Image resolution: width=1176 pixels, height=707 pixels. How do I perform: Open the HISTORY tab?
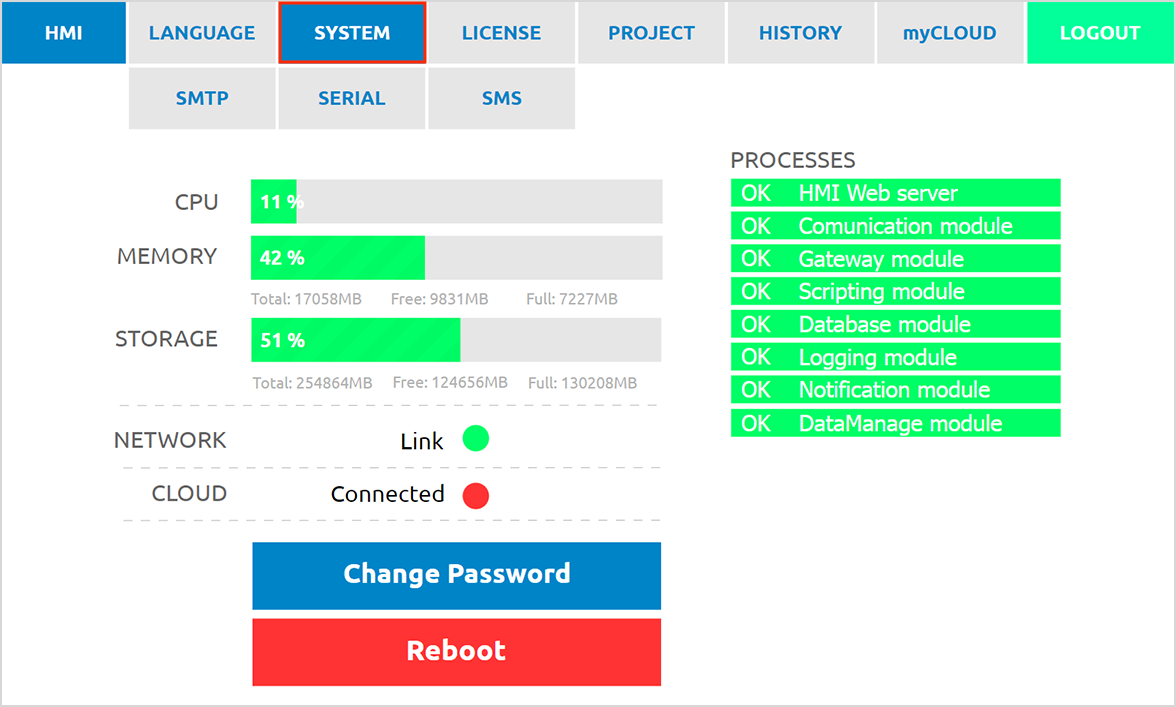coord(800,33)
